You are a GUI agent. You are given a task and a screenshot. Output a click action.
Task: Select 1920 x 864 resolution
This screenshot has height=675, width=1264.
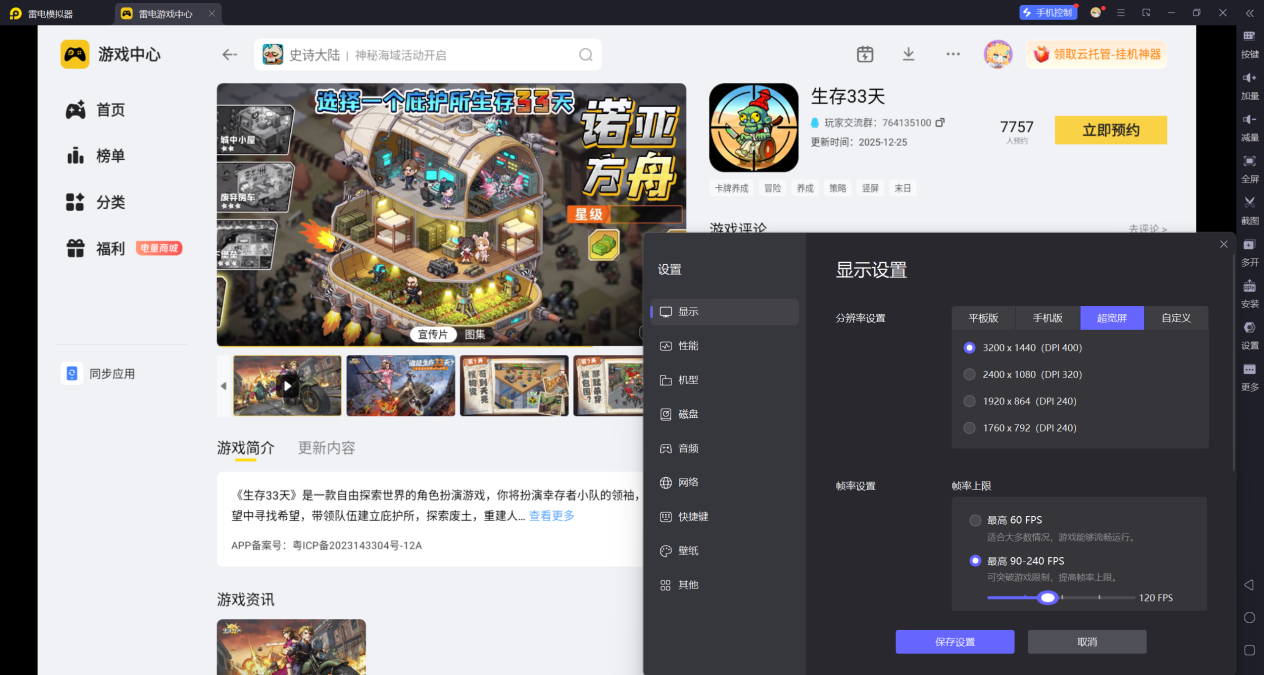(969, 401)
